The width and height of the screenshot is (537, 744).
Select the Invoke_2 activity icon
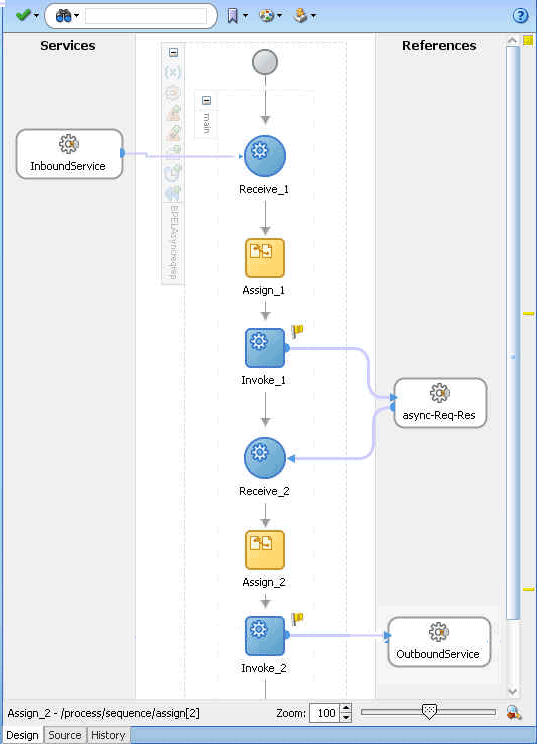click(x=265, y=636)
